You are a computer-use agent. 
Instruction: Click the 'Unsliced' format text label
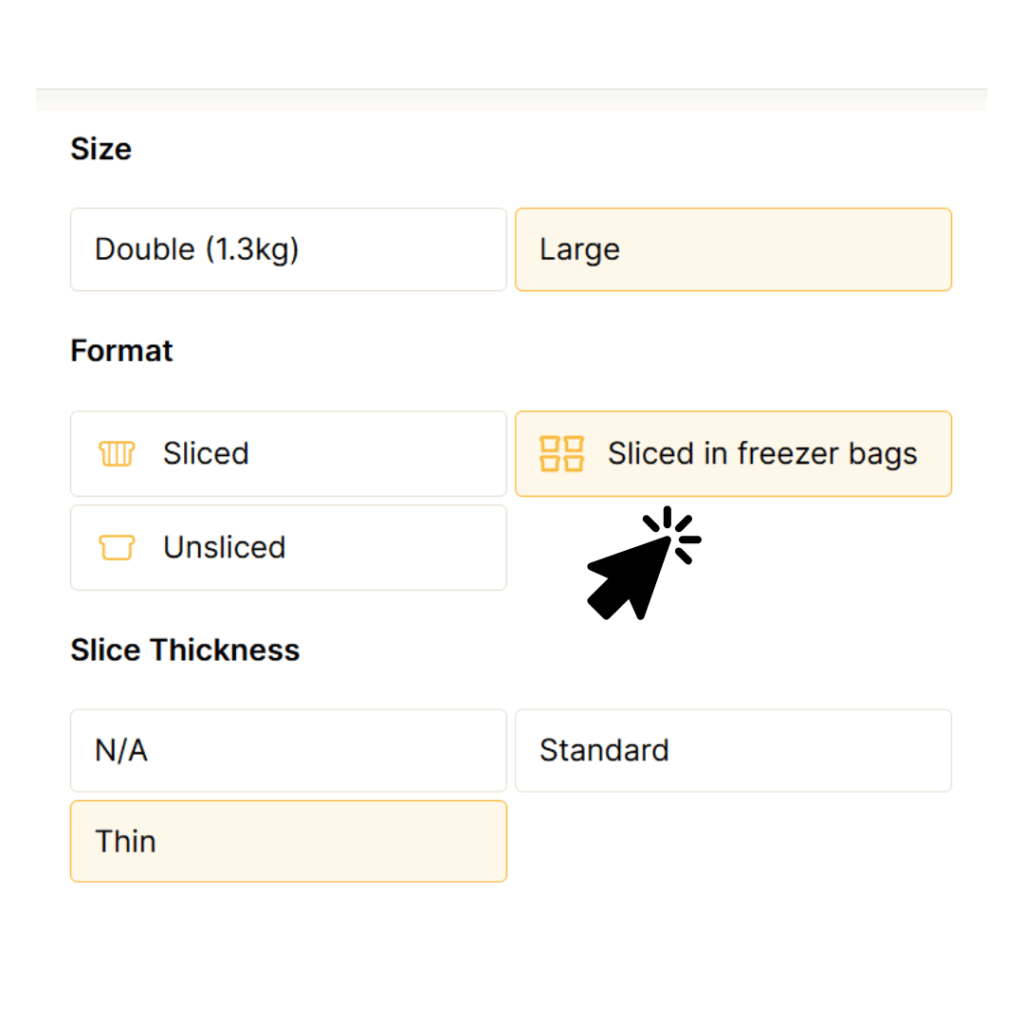224,548
